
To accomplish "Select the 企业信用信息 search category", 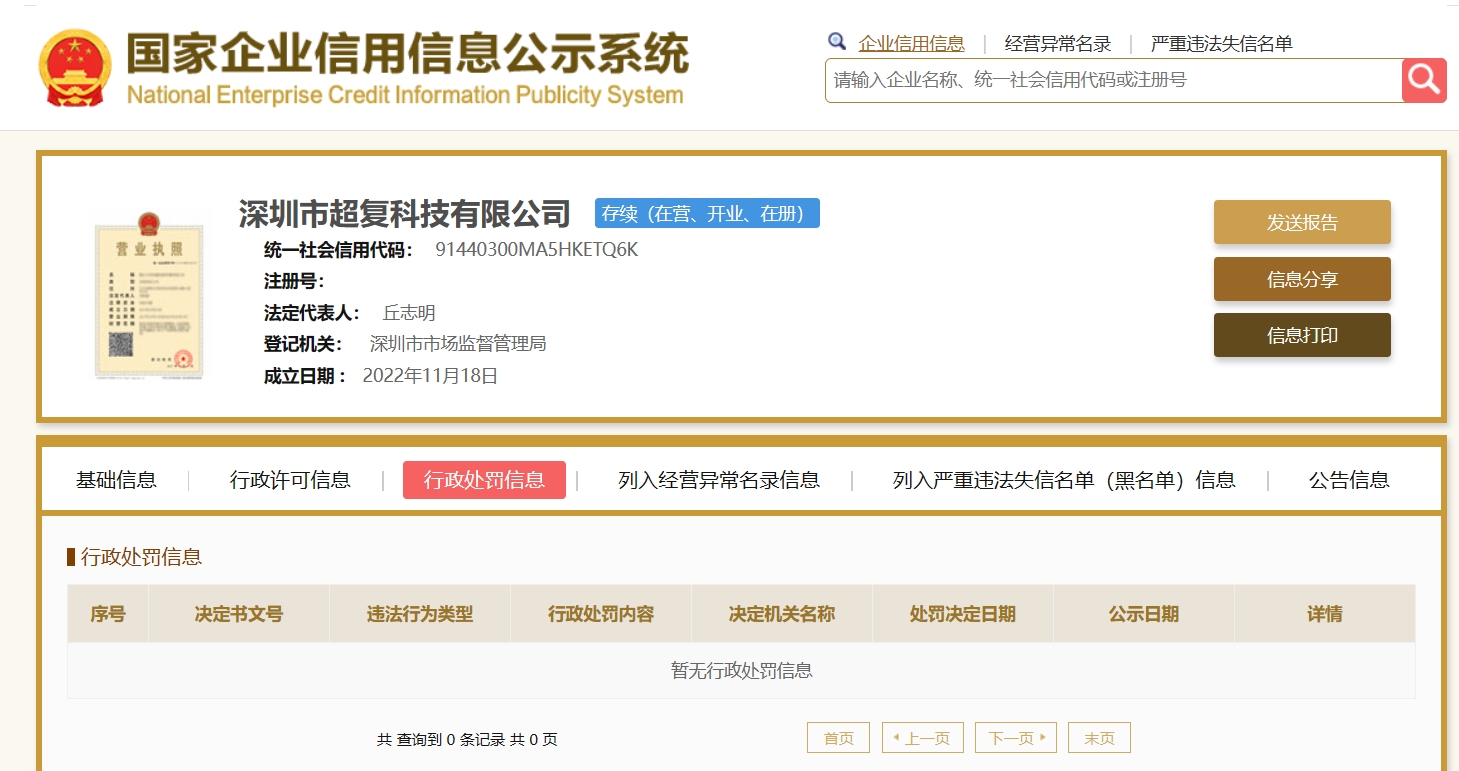I will click(911, 43).
